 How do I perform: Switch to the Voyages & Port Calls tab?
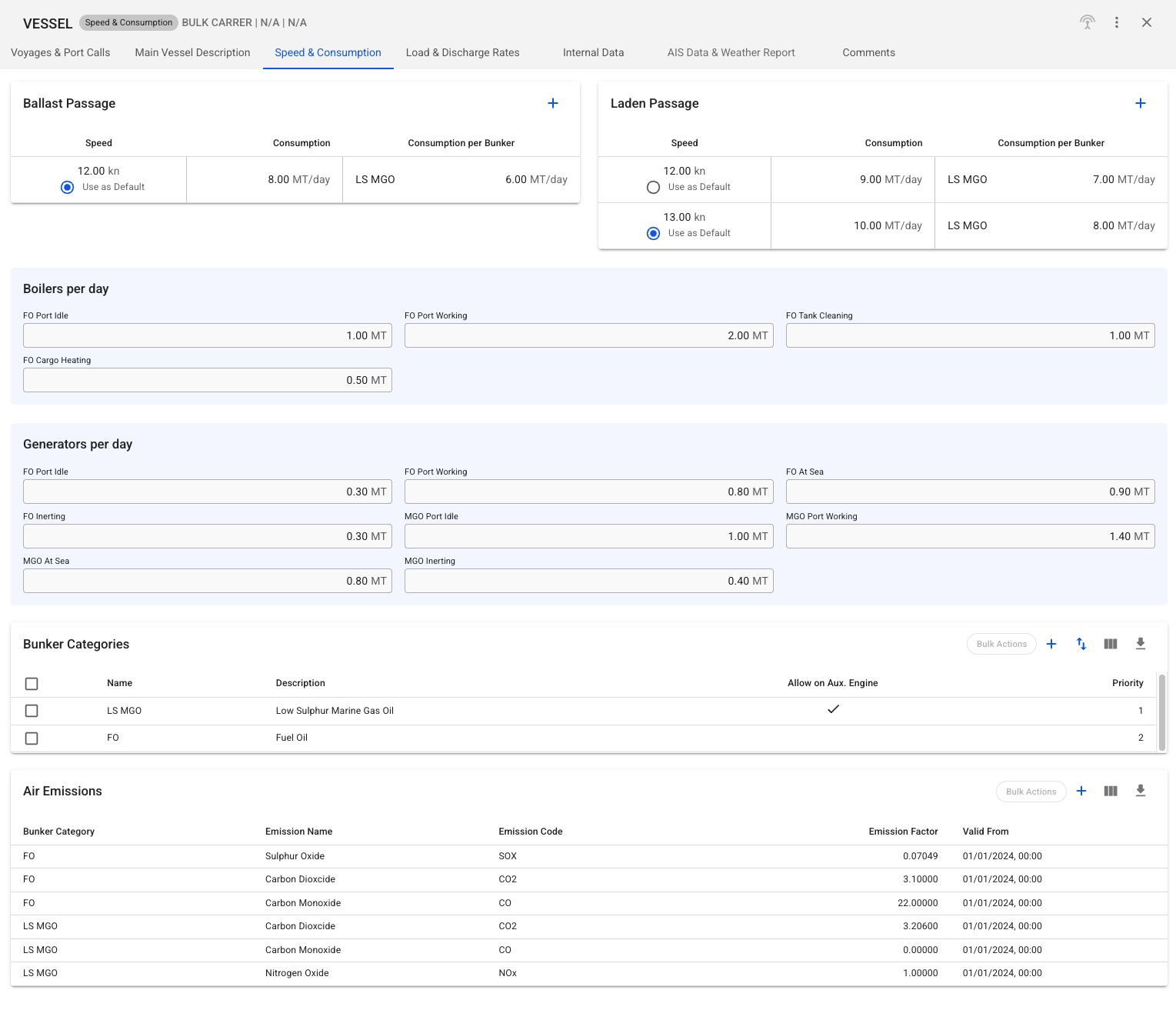(x=61, y=52)
